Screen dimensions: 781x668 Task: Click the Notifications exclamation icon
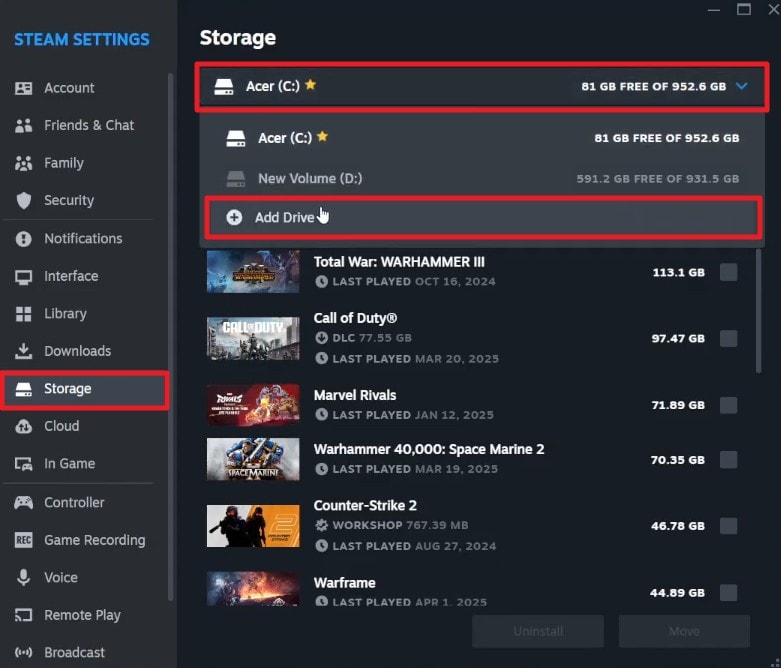[23, 239]
